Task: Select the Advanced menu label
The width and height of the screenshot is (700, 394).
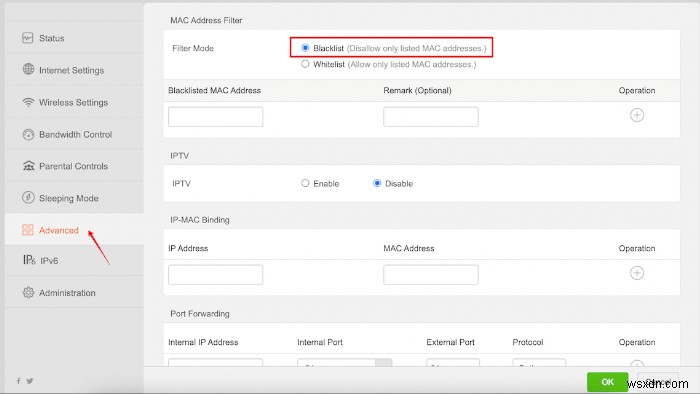Action: [x=58, y=230]
